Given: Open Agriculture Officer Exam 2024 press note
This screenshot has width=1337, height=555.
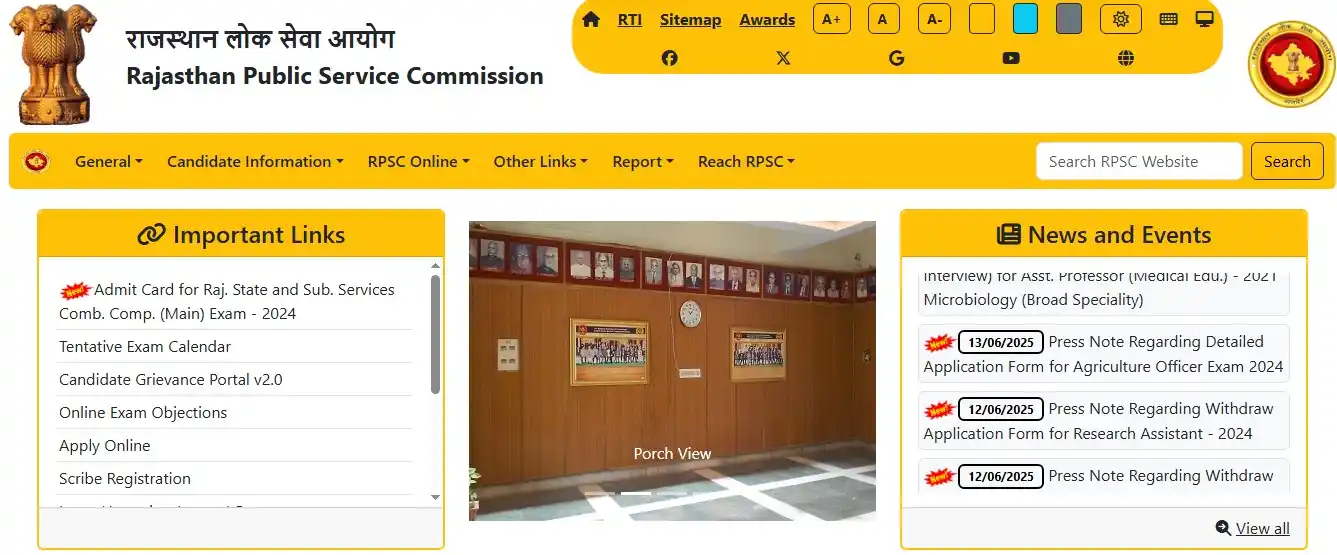Looking at the screenshot, I should click(1103, 354).
